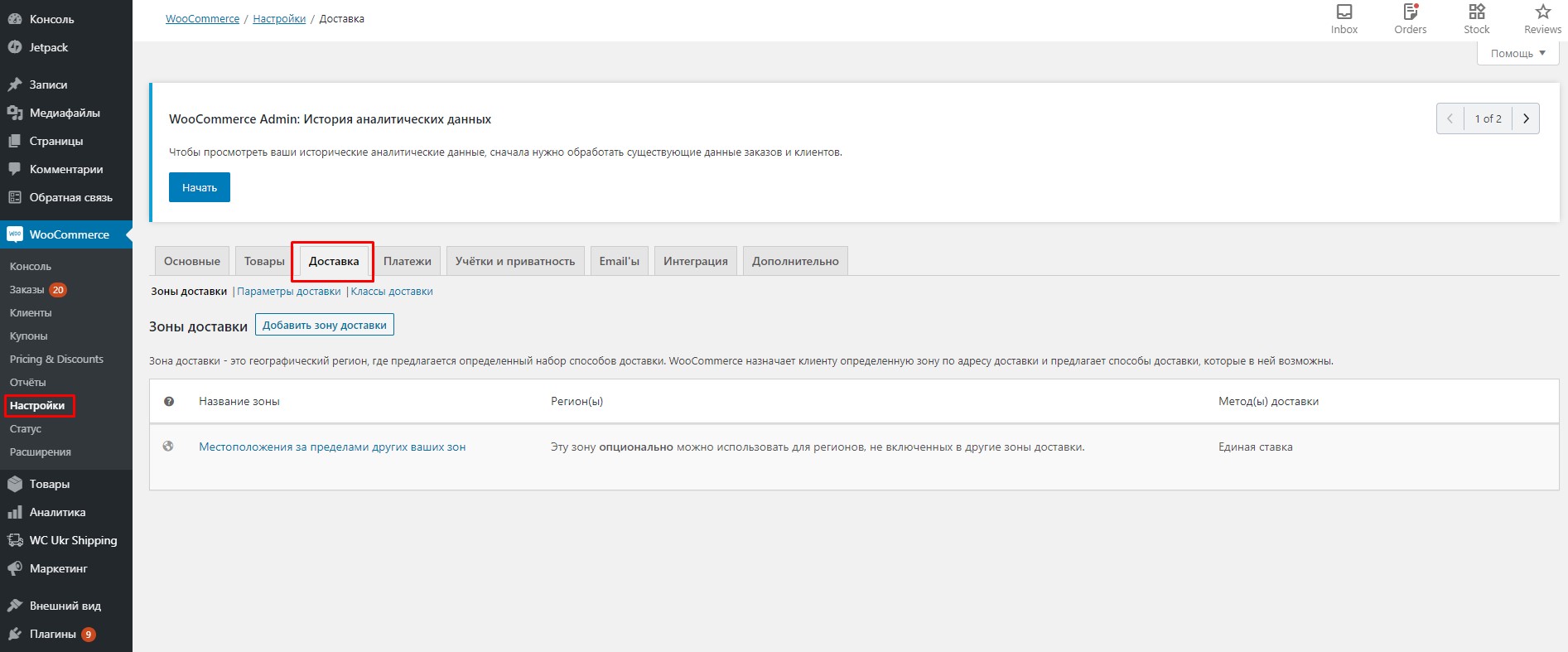Open Заказы in the WooCommerce submenu
This screenshot has width=1568, height=652.
point(27,290)
